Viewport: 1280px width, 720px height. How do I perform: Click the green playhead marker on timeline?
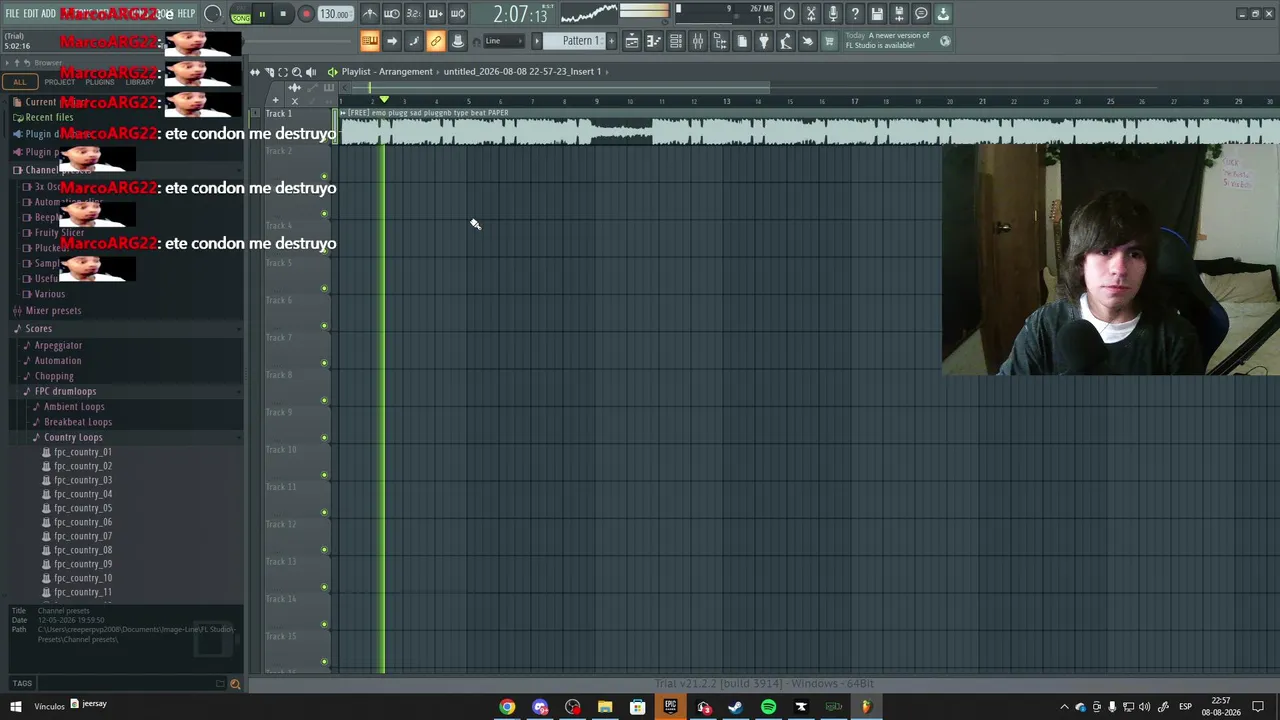coord(383,100)
